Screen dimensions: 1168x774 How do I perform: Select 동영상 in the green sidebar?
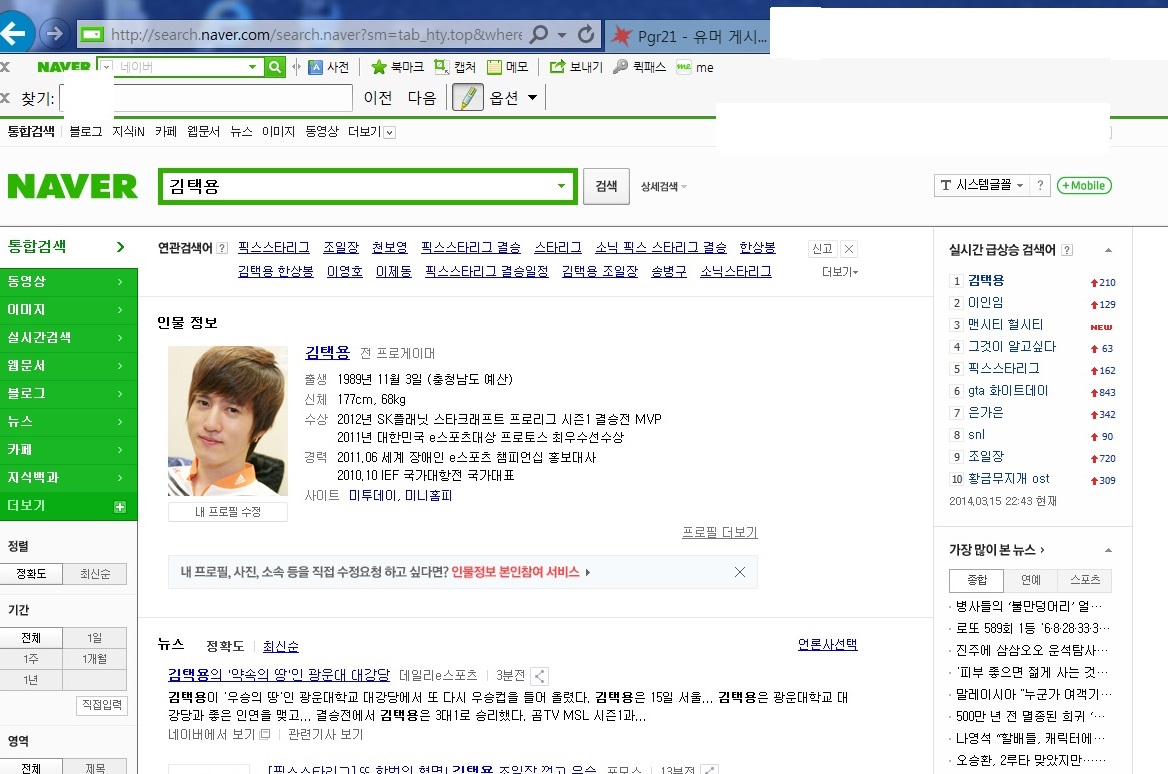coord(69,282)
